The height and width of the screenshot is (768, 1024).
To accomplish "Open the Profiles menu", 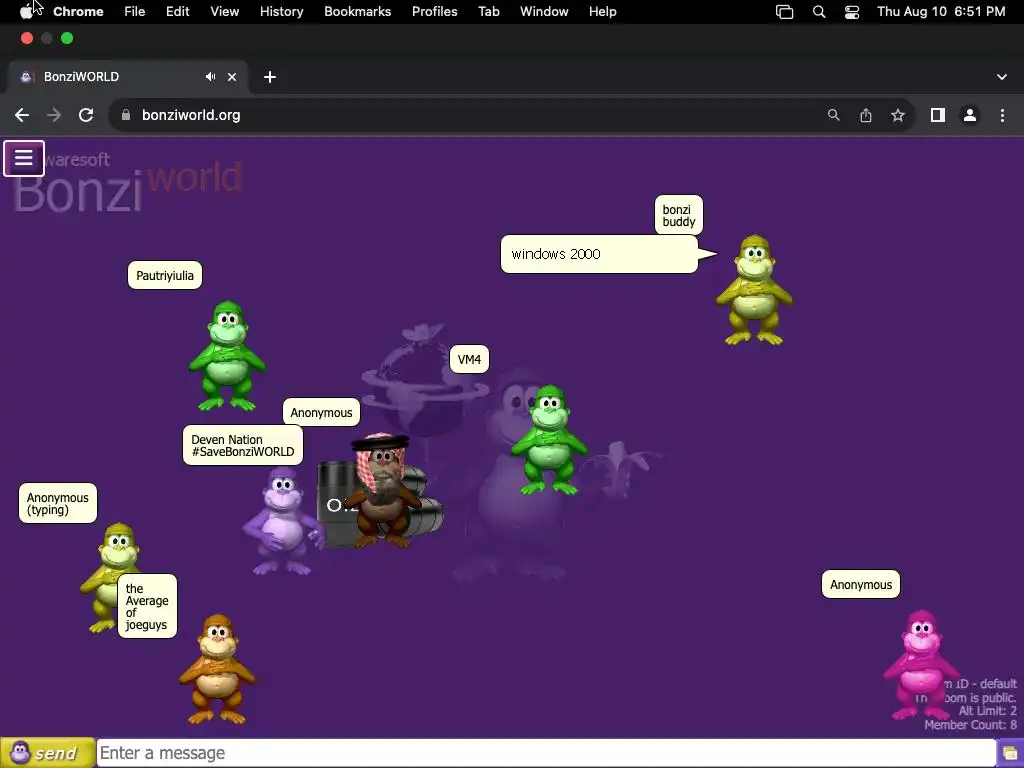I will [434, 11].
